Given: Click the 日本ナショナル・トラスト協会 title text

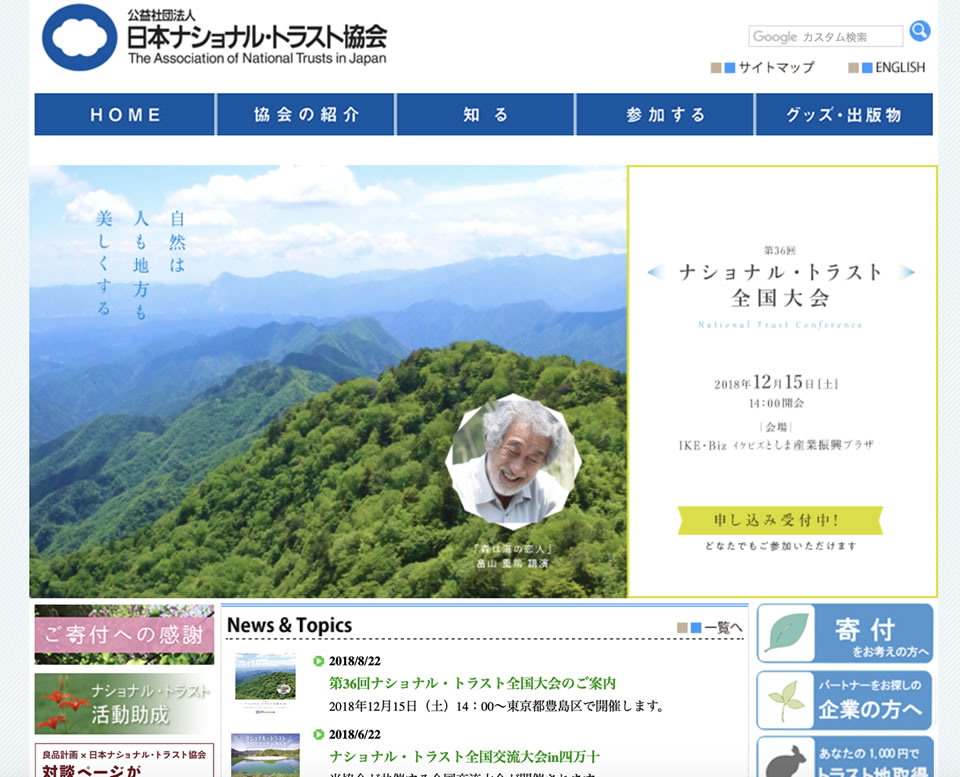Looking at the screenshot, I should (x=257, y=37).
